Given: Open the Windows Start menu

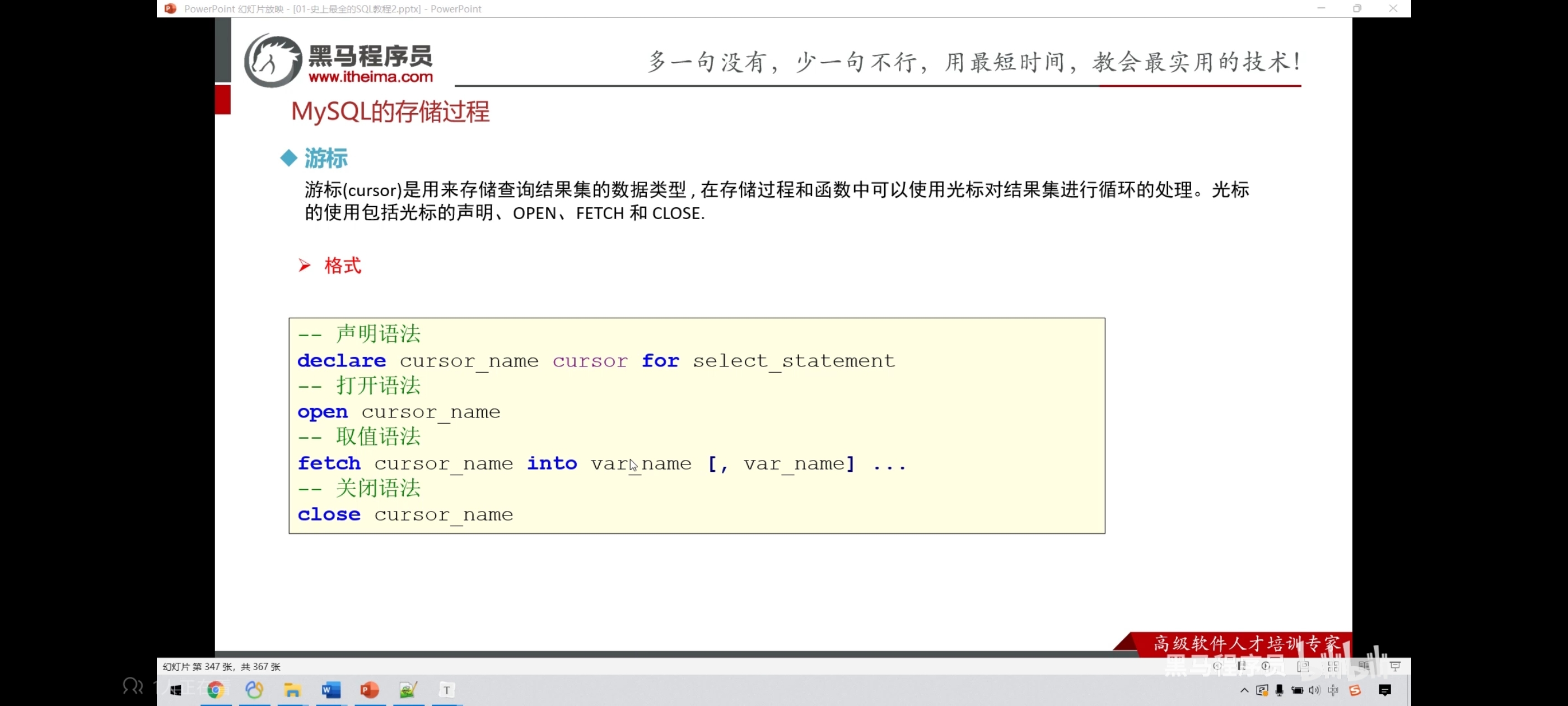Looking at the screenshot, I should point(176,690).
